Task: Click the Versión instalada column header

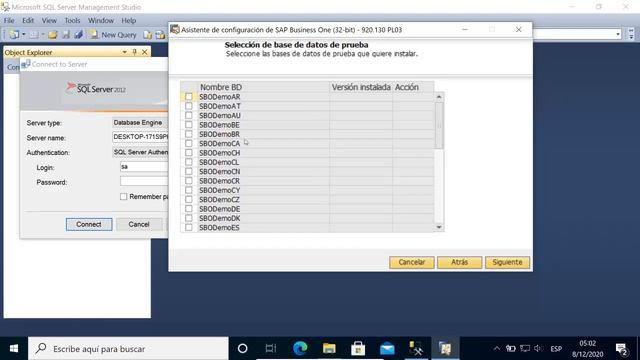Action: coord(361,87)
